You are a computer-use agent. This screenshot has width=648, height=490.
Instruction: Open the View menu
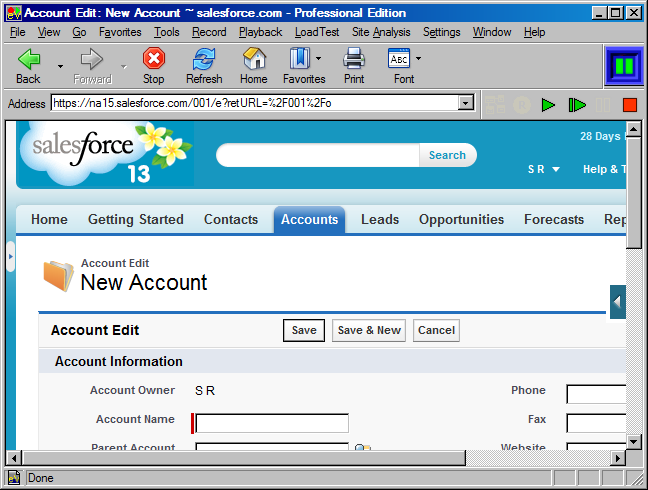(49, 32)
